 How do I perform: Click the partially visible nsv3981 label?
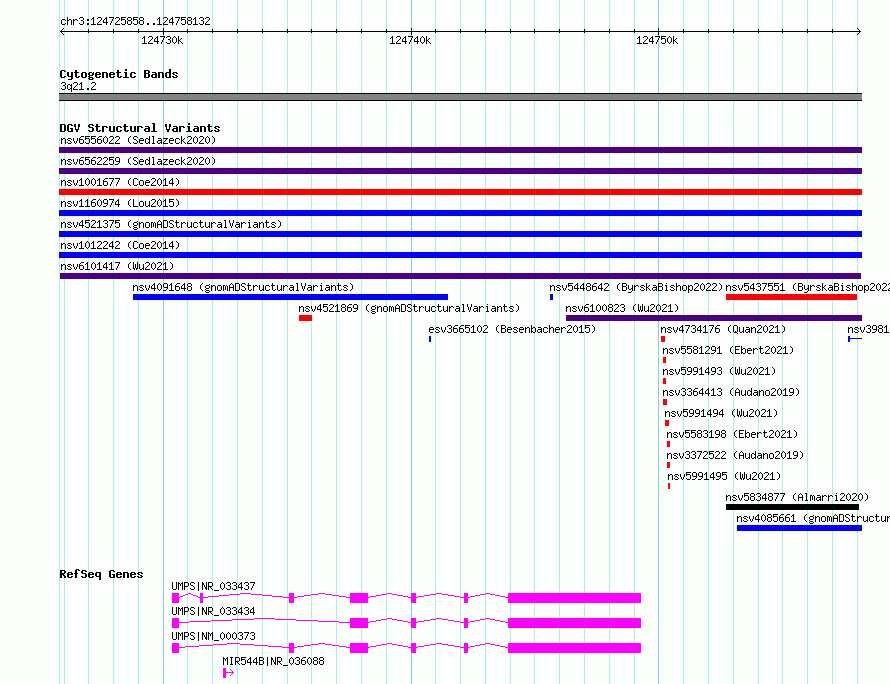click(x=868, y=329)
